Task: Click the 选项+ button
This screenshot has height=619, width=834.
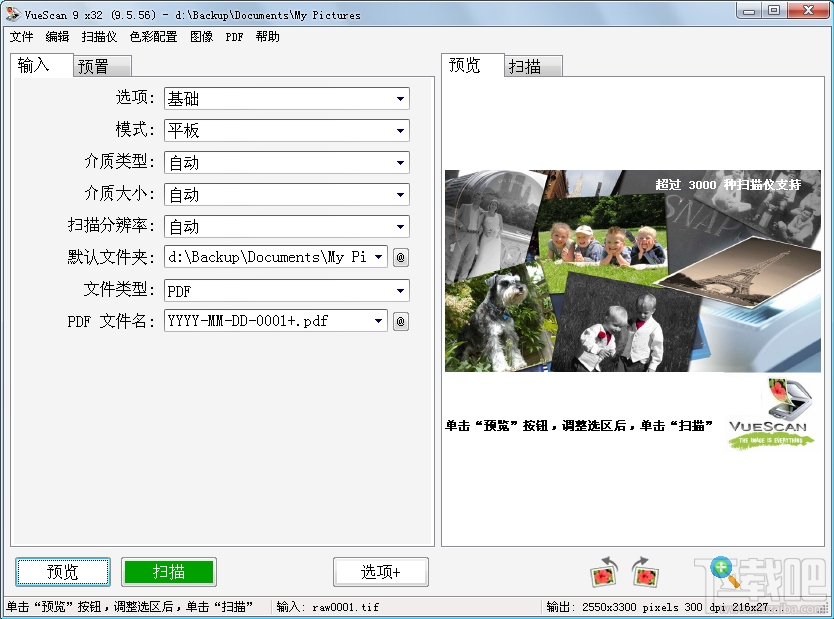Action: click(381, 572)
